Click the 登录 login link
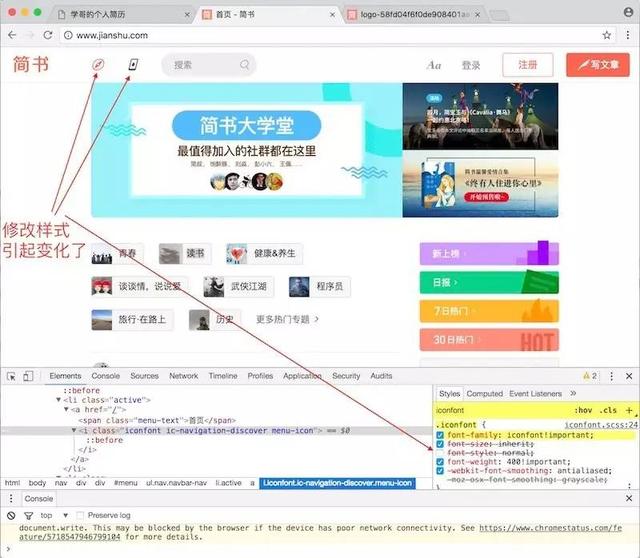Image resolution: width=640 pixels, height=558 pixels. coord(471,65)
